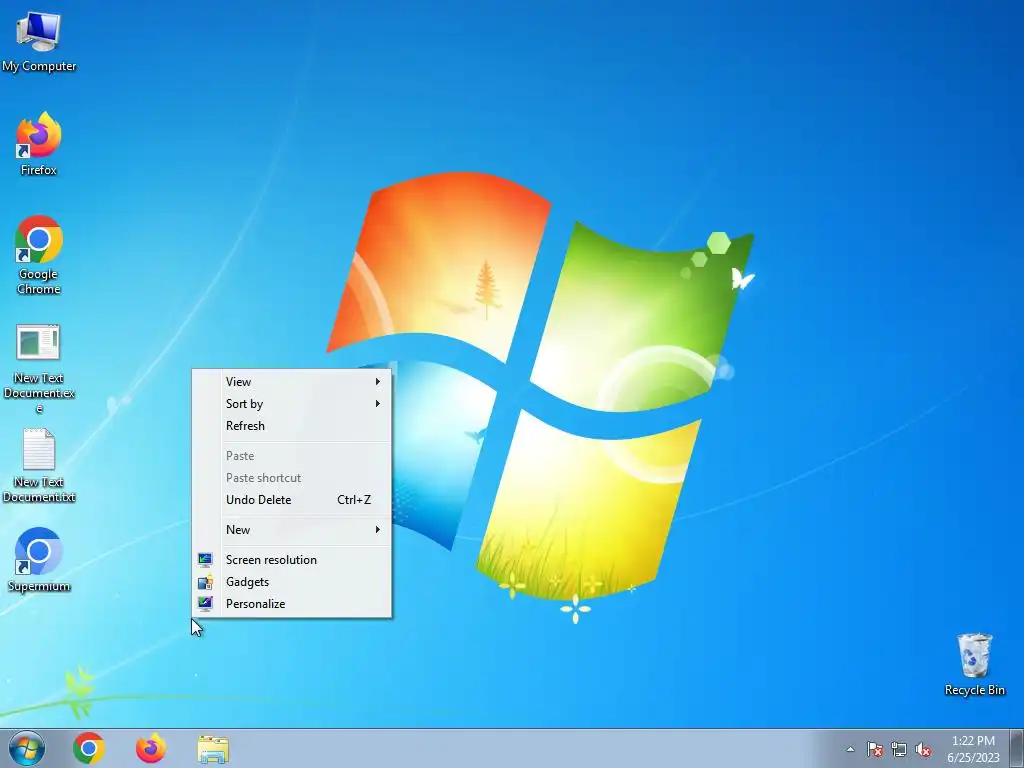Click the Gadgets menu icon
This screenshot has width=1024, height=768.
pos(205,582)
